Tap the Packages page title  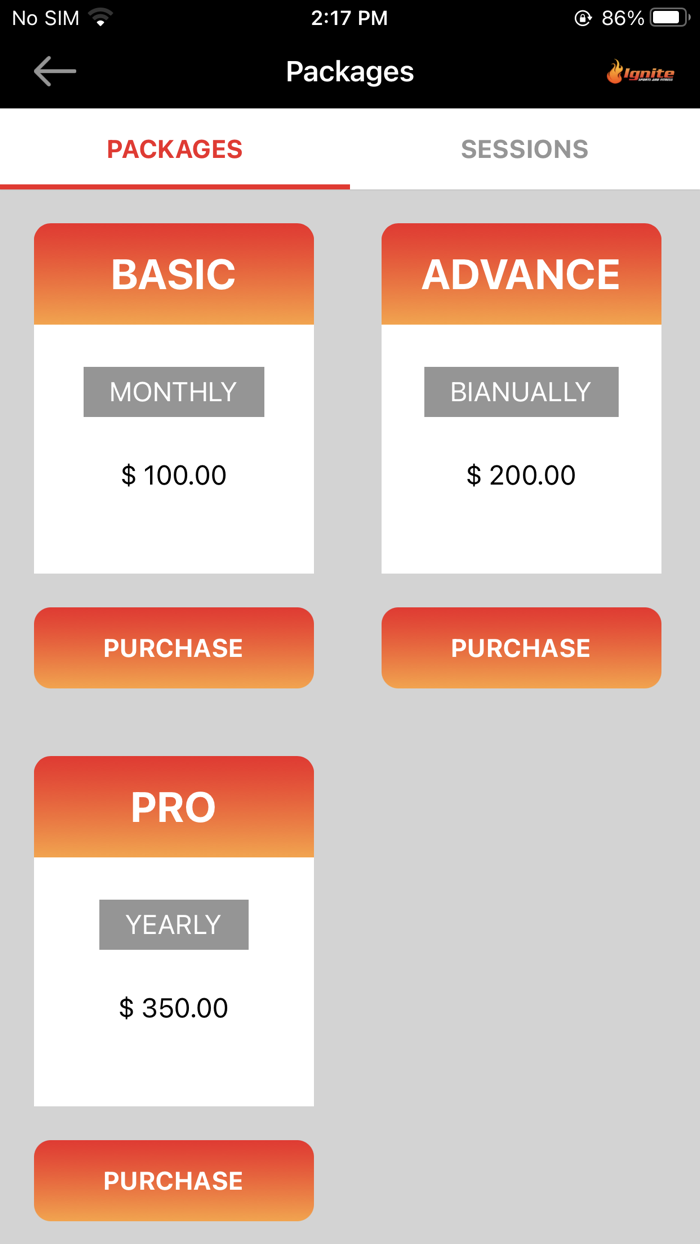[x=350, y=72]
